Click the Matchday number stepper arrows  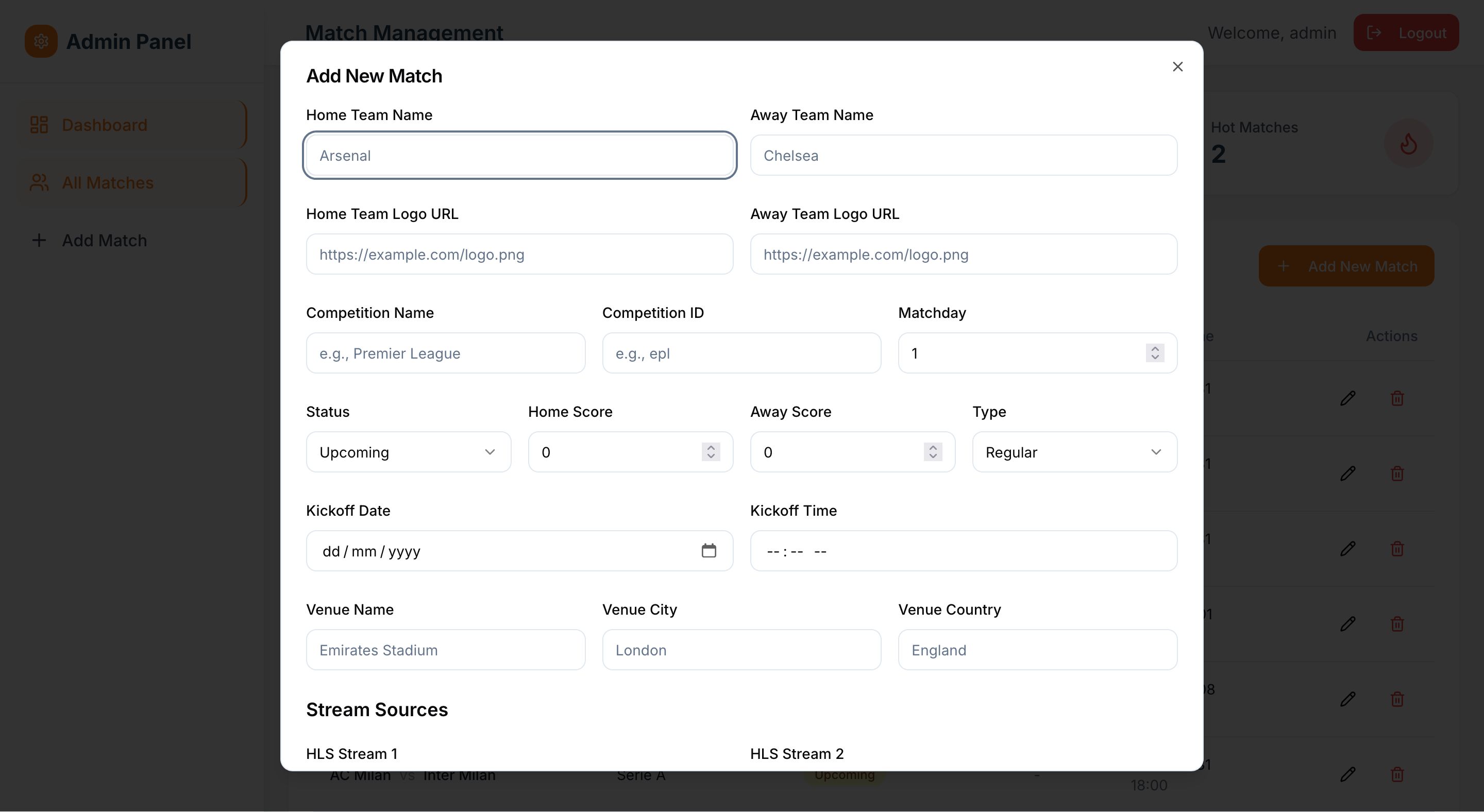tap(1154, 353)
